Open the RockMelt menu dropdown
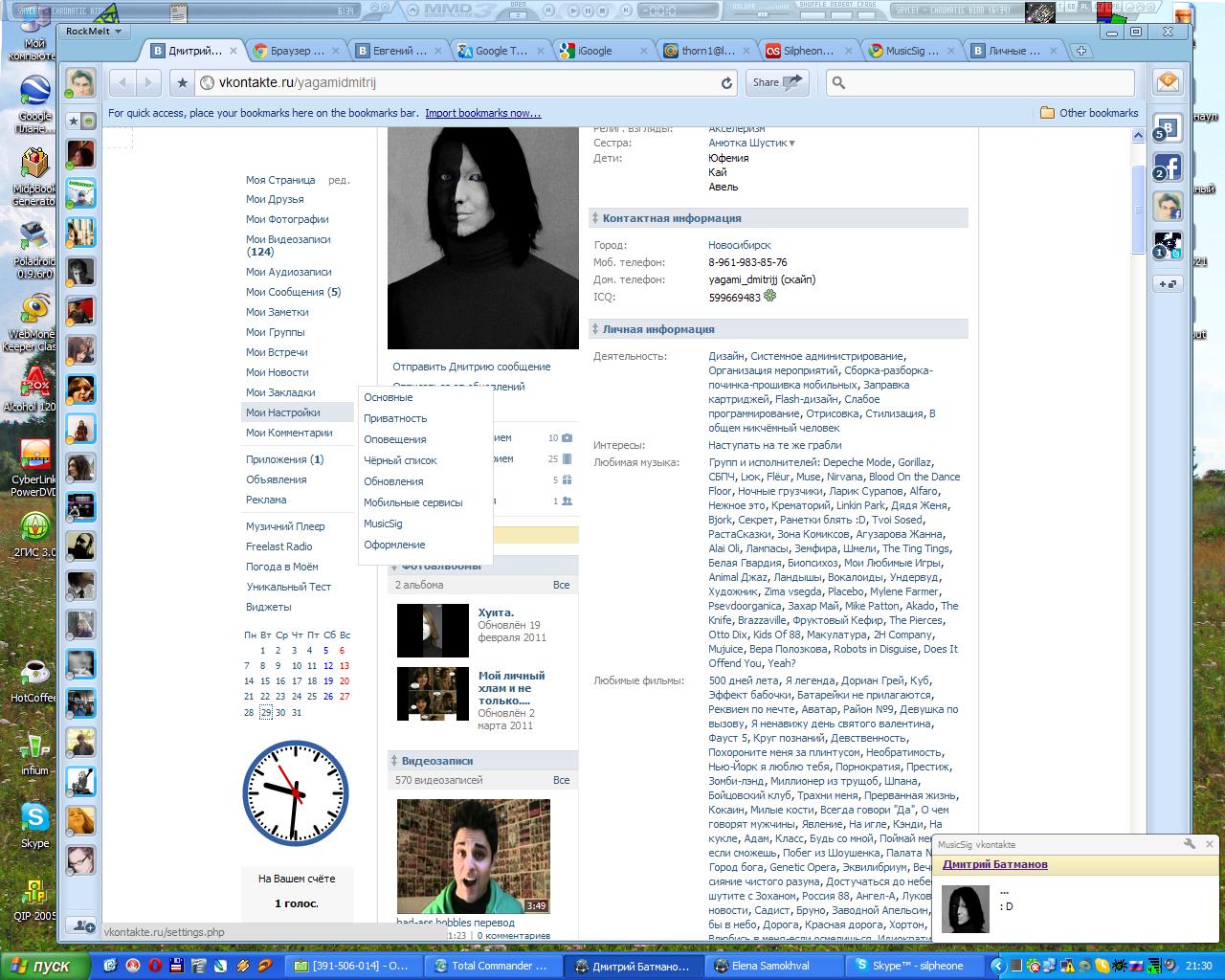Image resolution: width=1225 pixels, height=980 pixels. point(93,31)
